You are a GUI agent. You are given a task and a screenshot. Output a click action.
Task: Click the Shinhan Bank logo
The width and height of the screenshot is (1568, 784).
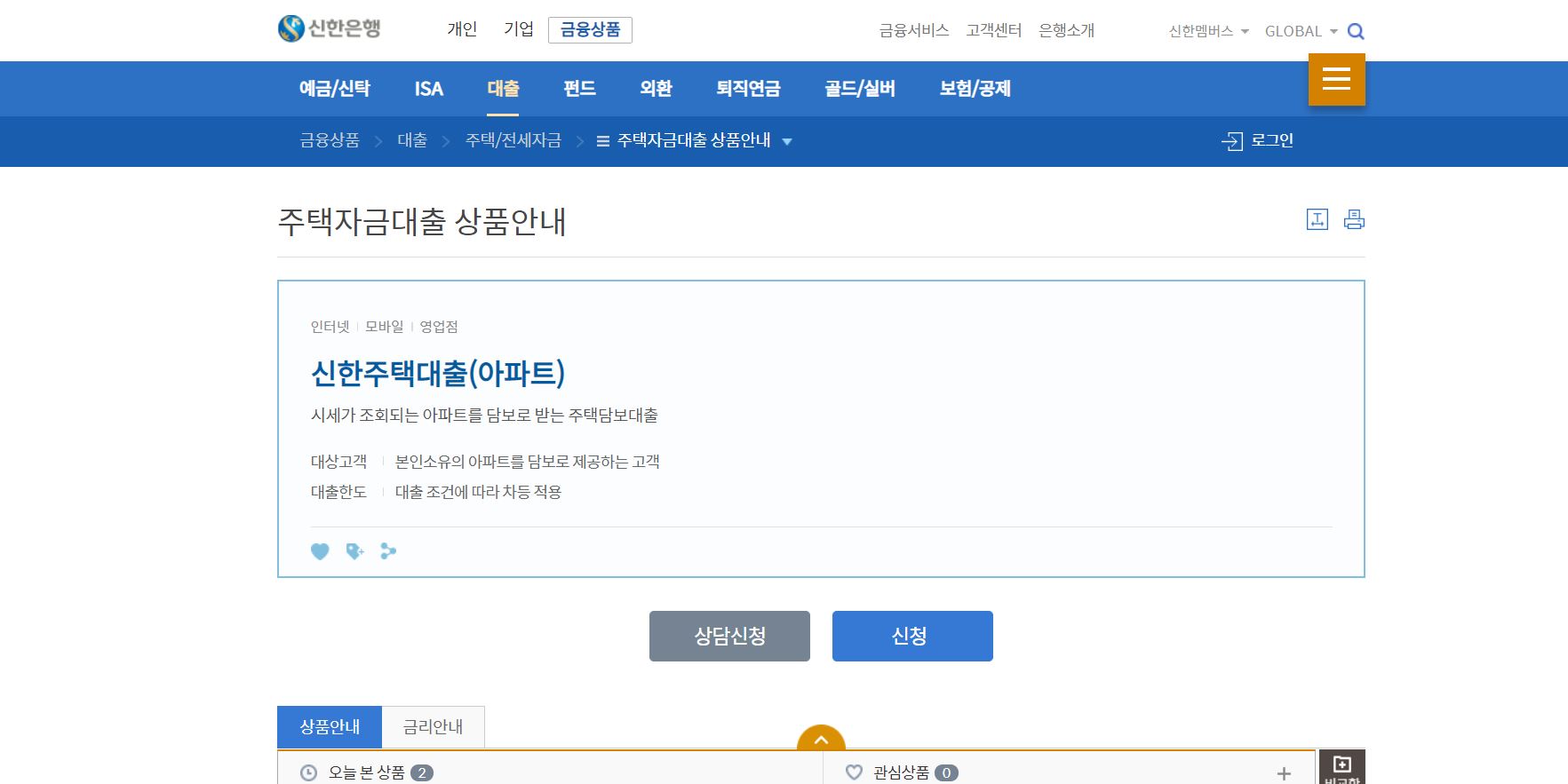pos(330,28)
